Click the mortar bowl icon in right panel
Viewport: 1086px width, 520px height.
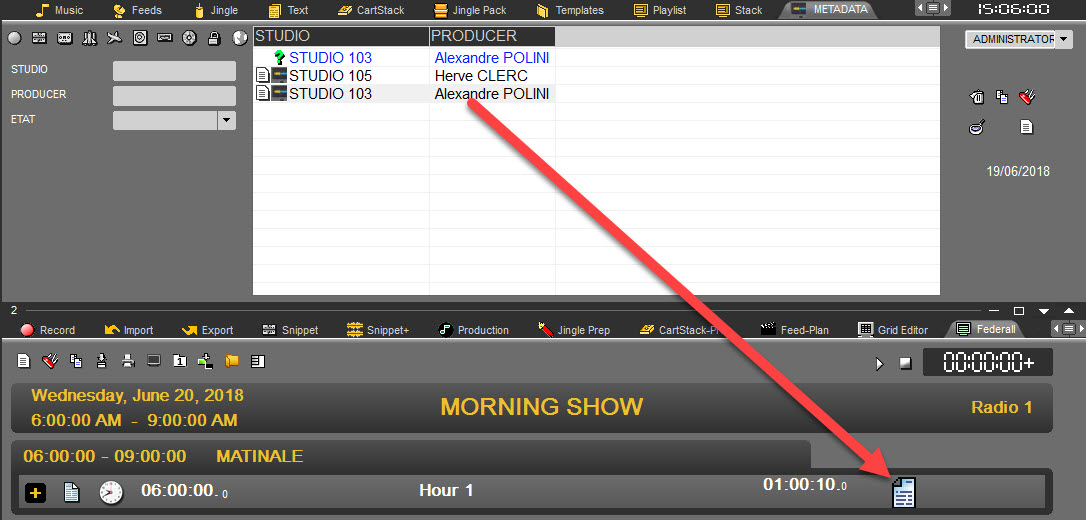(976, 127)
